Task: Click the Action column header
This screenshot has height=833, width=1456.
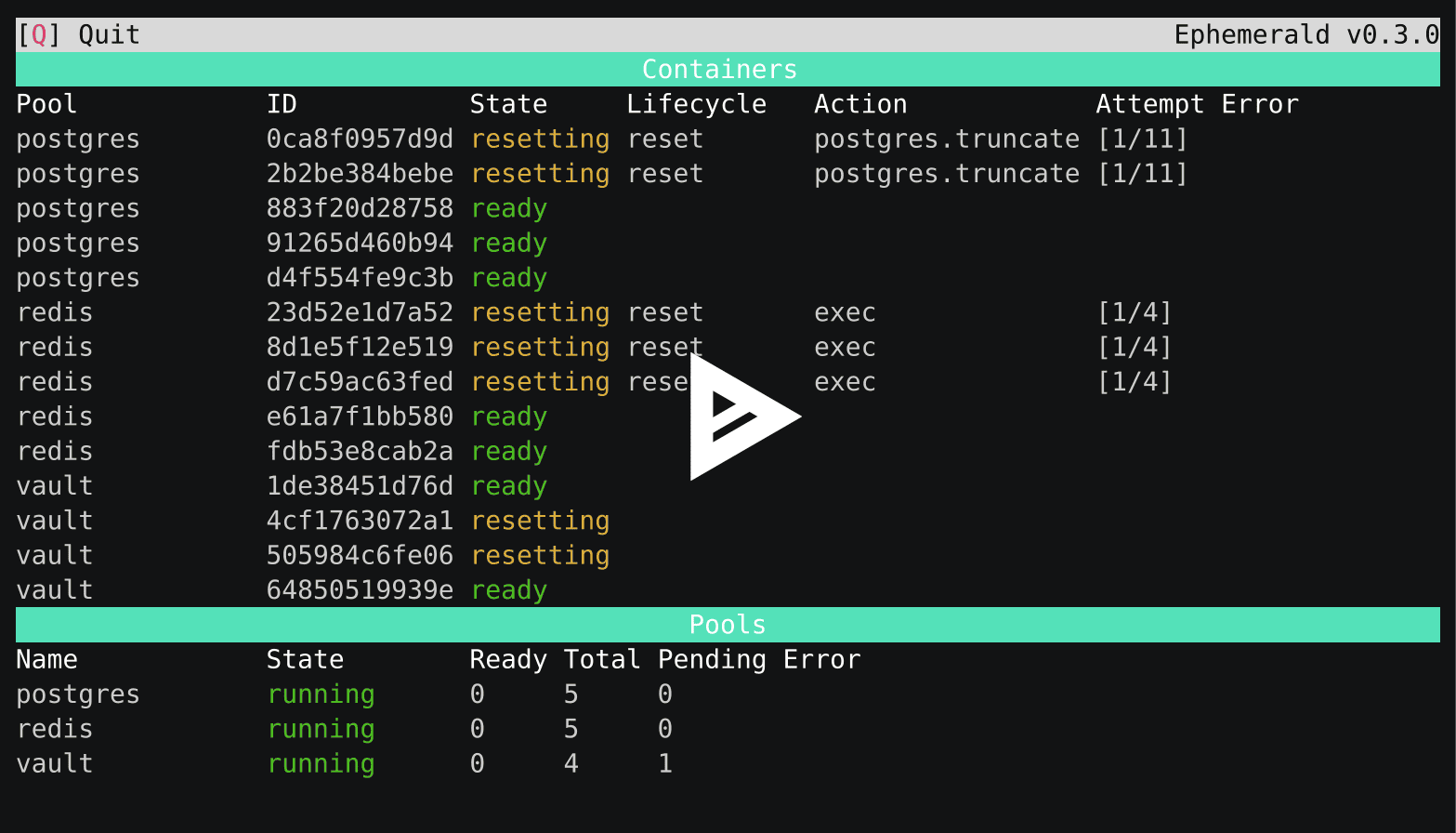Action: [860, 104]
